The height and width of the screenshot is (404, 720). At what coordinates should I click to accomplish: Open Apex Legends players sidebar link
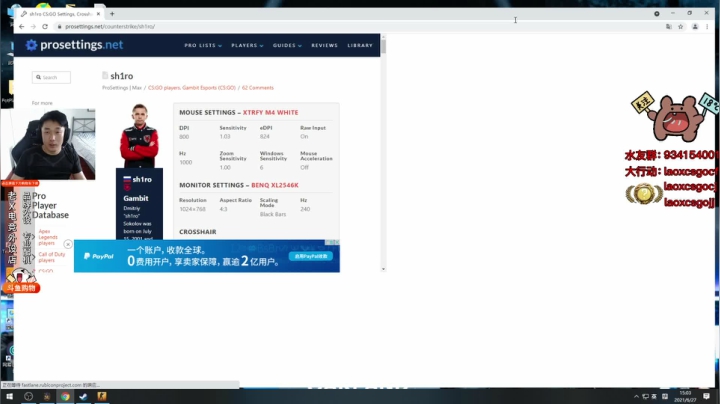click(x=48, y=237)
